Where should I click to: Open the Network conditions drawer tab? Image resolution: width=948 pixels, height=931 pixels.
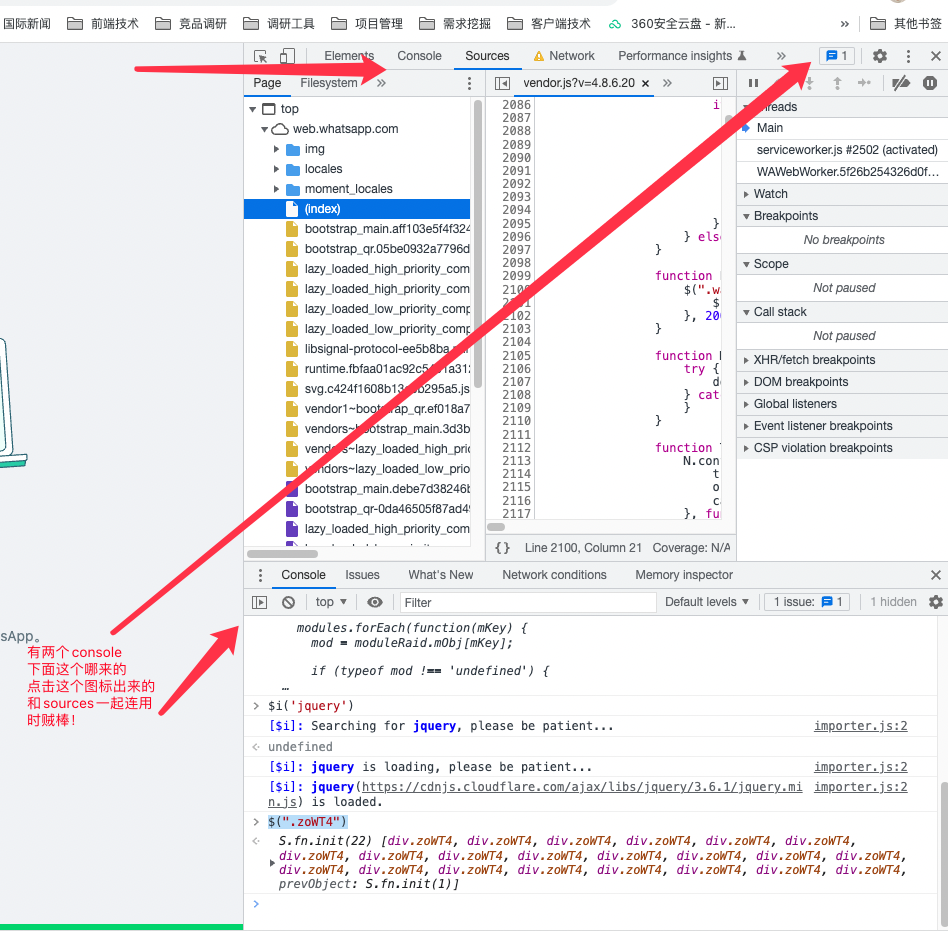554,575
